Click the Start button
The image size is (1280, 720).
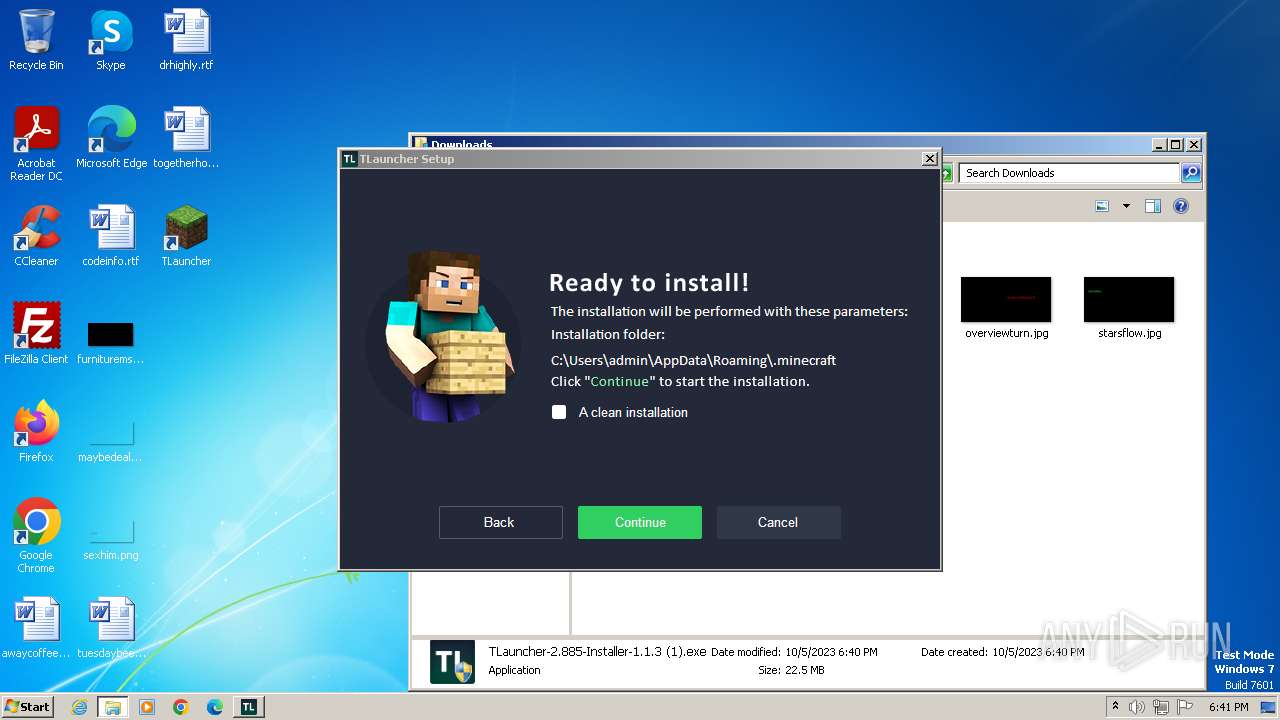27,706
